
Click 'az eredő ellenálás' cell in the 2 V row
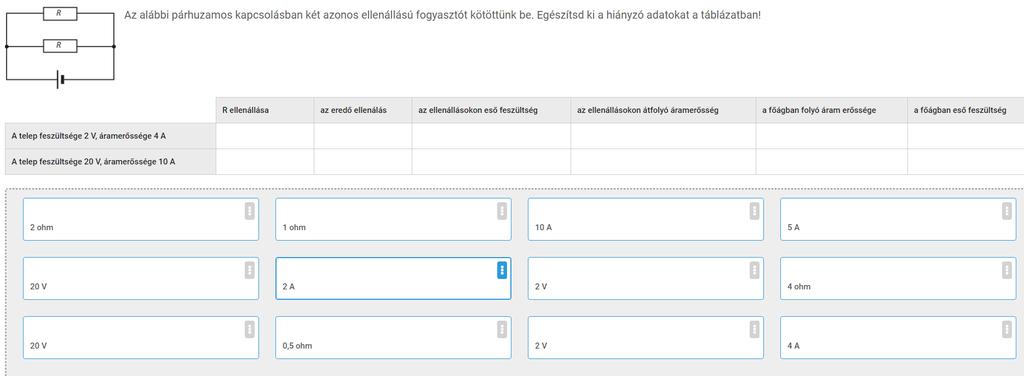click(362, 136)
